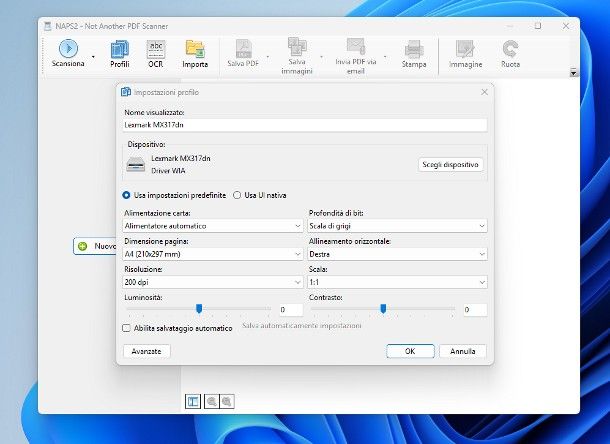The width and height of the screenshot is (610, 444).
Task: Open the Alimentazione carta dropdown
Action: pos(212,226)
